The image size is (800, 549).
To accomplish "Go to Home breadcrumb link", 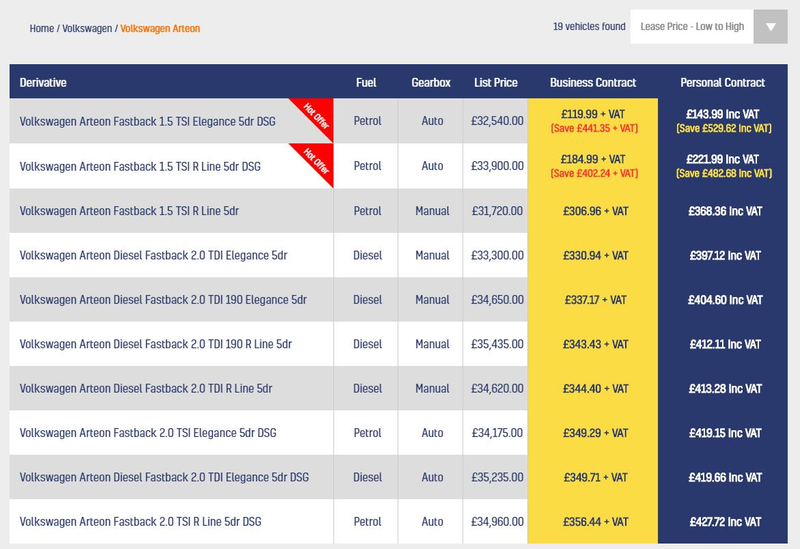I will tap(41, 29).
